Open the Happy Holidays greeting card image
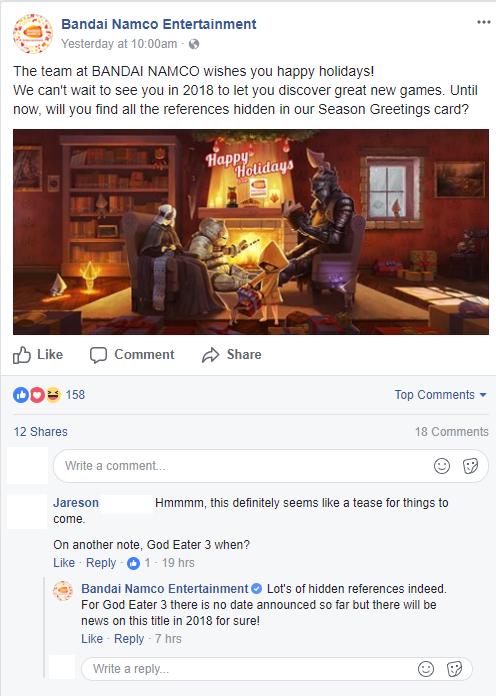This screenshot has height=696, width=496. coord(251,232)
